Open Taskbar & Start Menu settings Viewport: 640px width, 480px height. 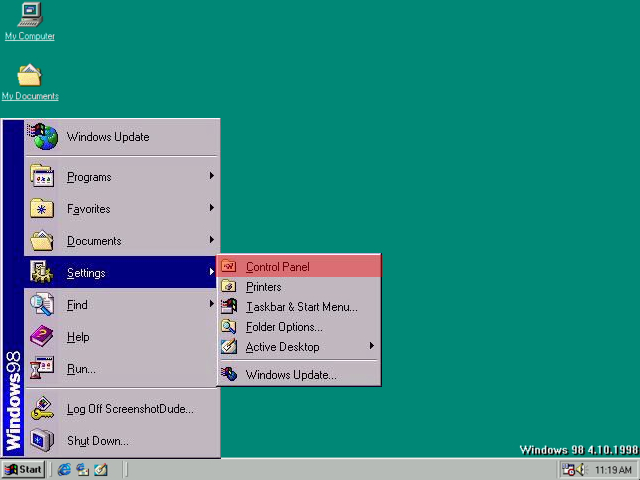click(x=300, y=307)
